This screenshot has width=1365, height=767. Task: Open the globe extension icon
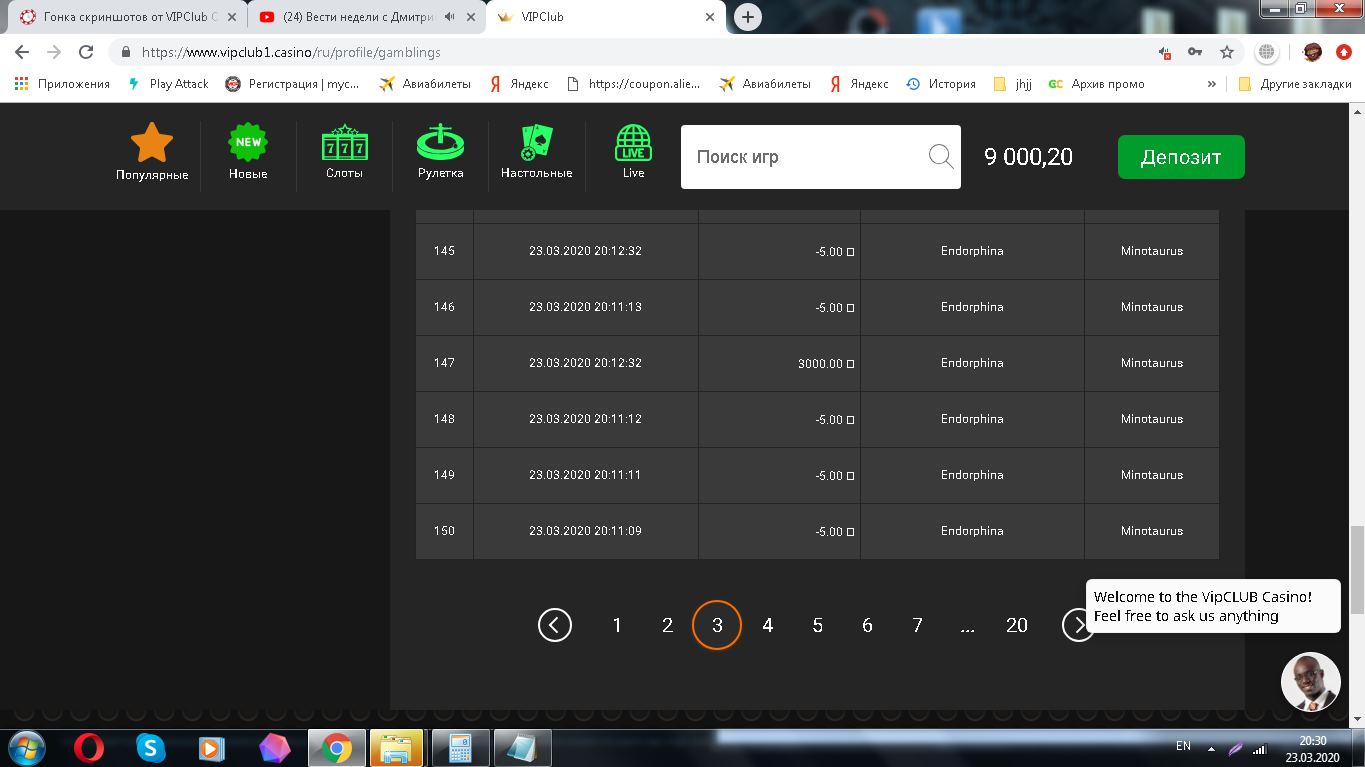1267,52
